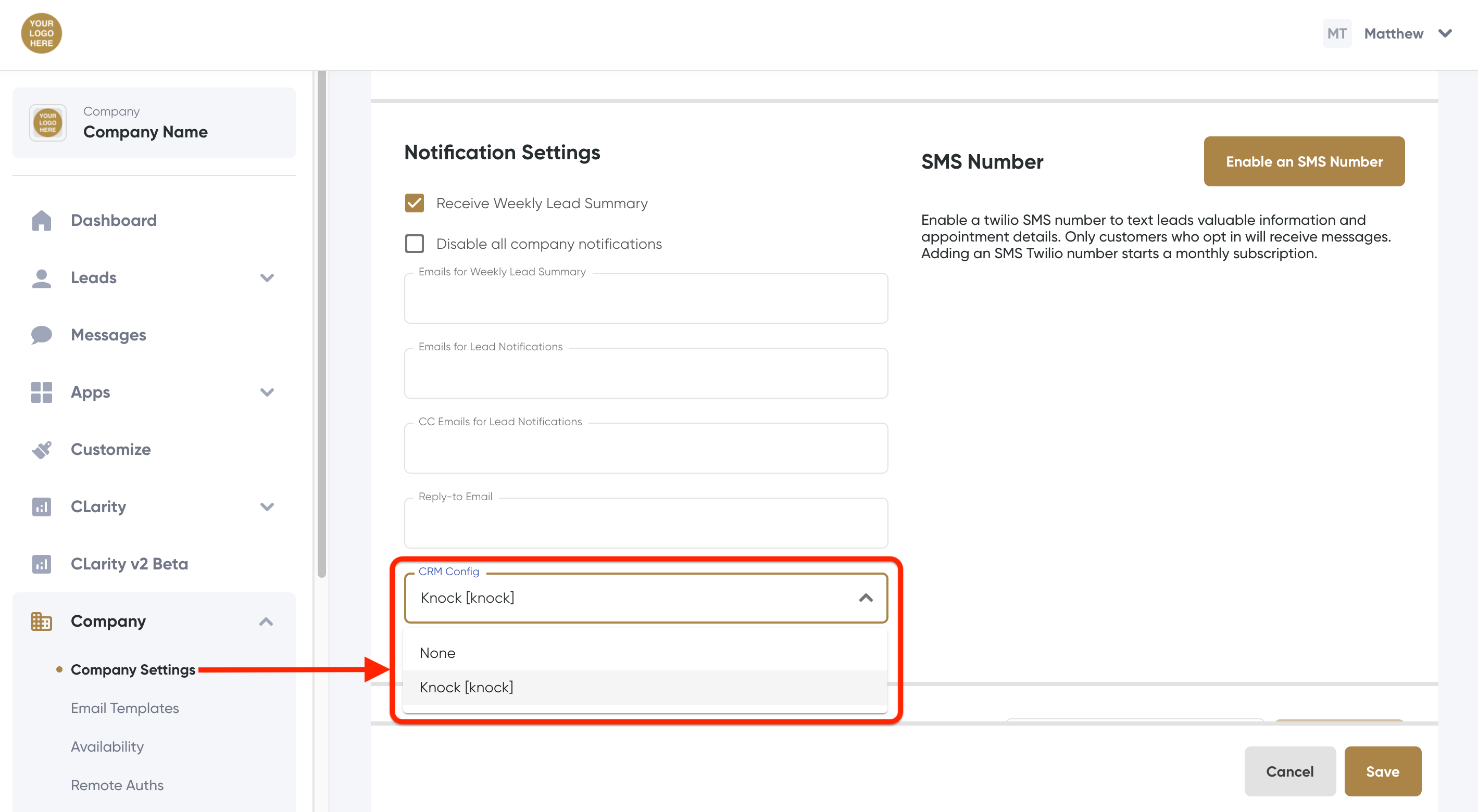The width and height of the screenshot is (1478, 812).
Task: Click the Customize paintbrush icon
Action: coord(41,450)
